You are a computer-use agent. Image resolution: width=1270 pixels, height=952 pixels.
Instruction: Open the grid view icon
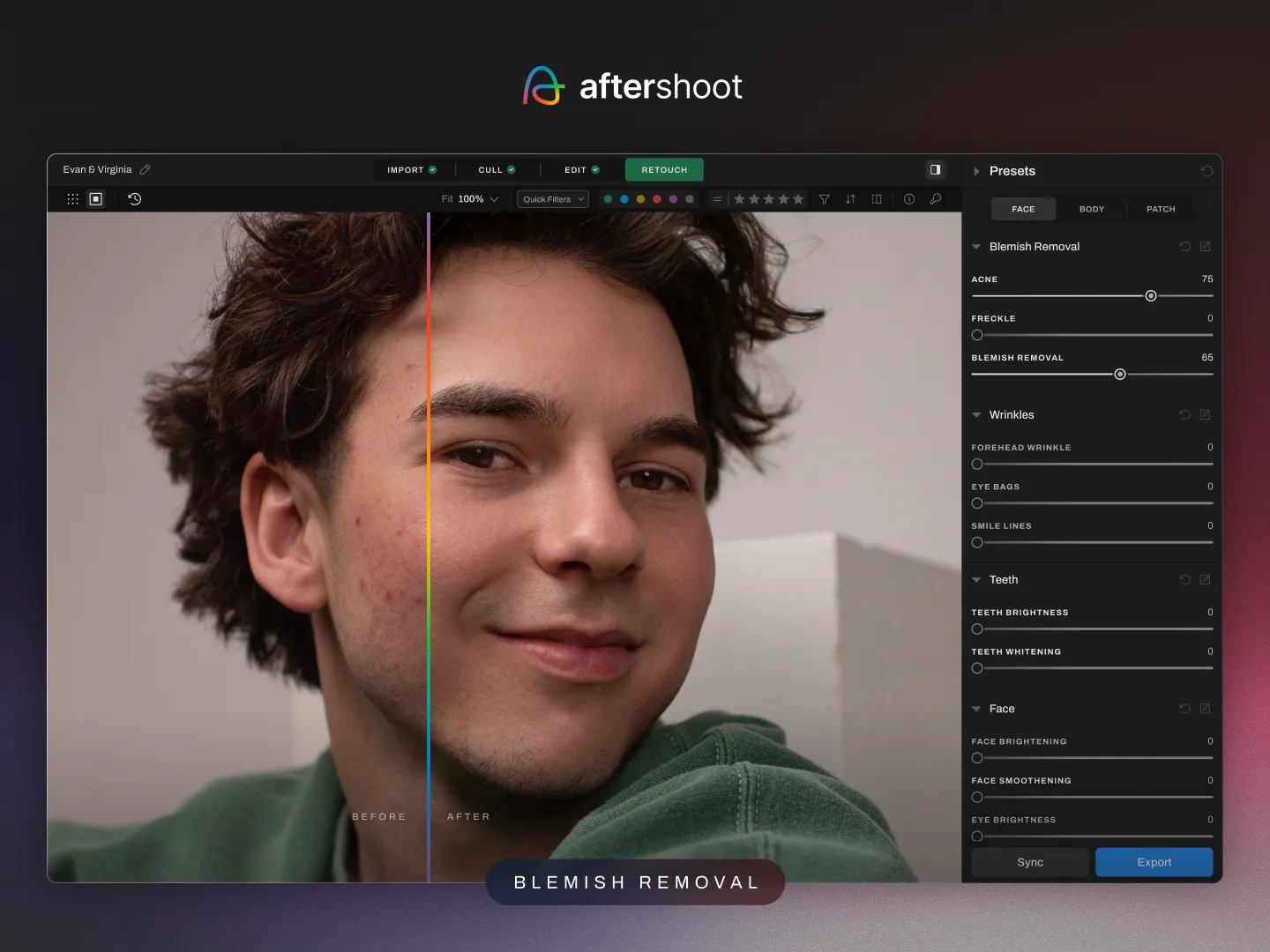tap(72, 199)
